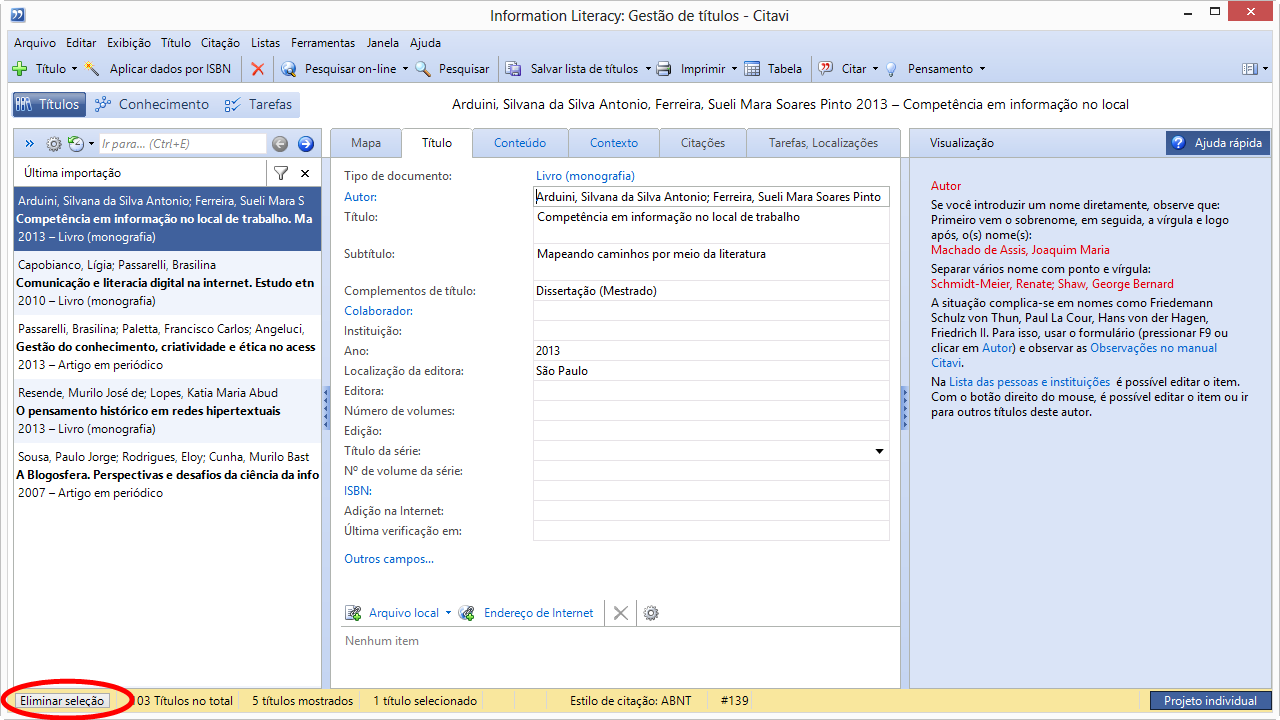This screenshot has width=1280, height=720.
Task: Click the ISBN label link
Action: [358, 491]
